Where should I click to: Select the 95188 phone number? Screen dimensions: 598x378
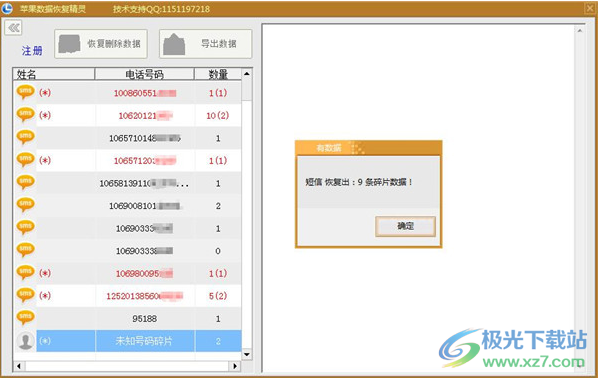(x=145, y=318)
